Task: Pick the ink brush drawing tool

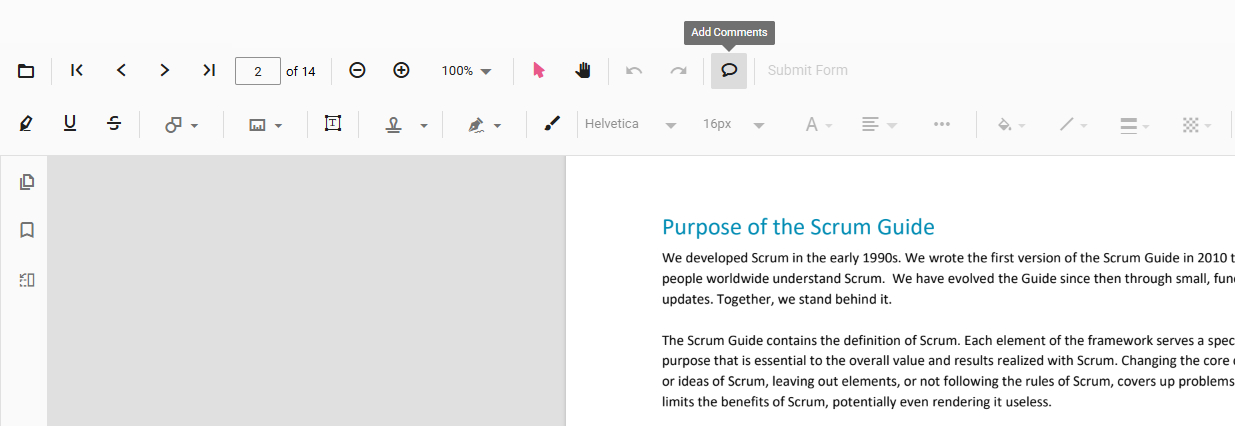Action: [x=552, y=124]
